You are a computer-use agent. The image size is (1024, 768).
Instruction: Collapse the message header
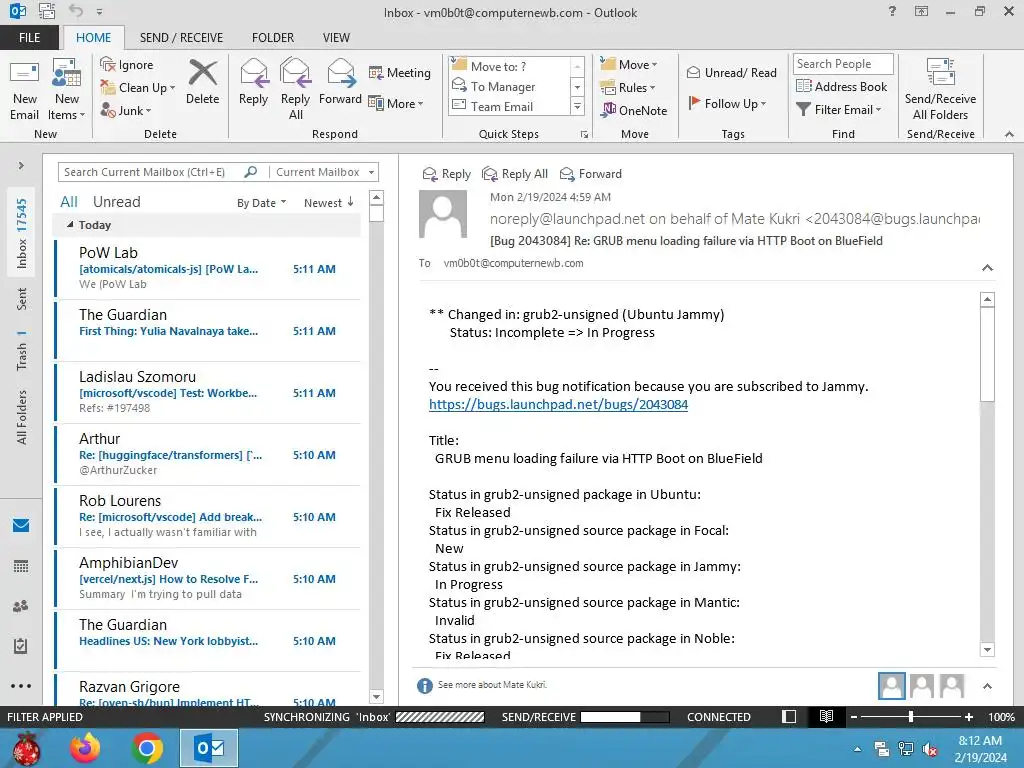987,268
